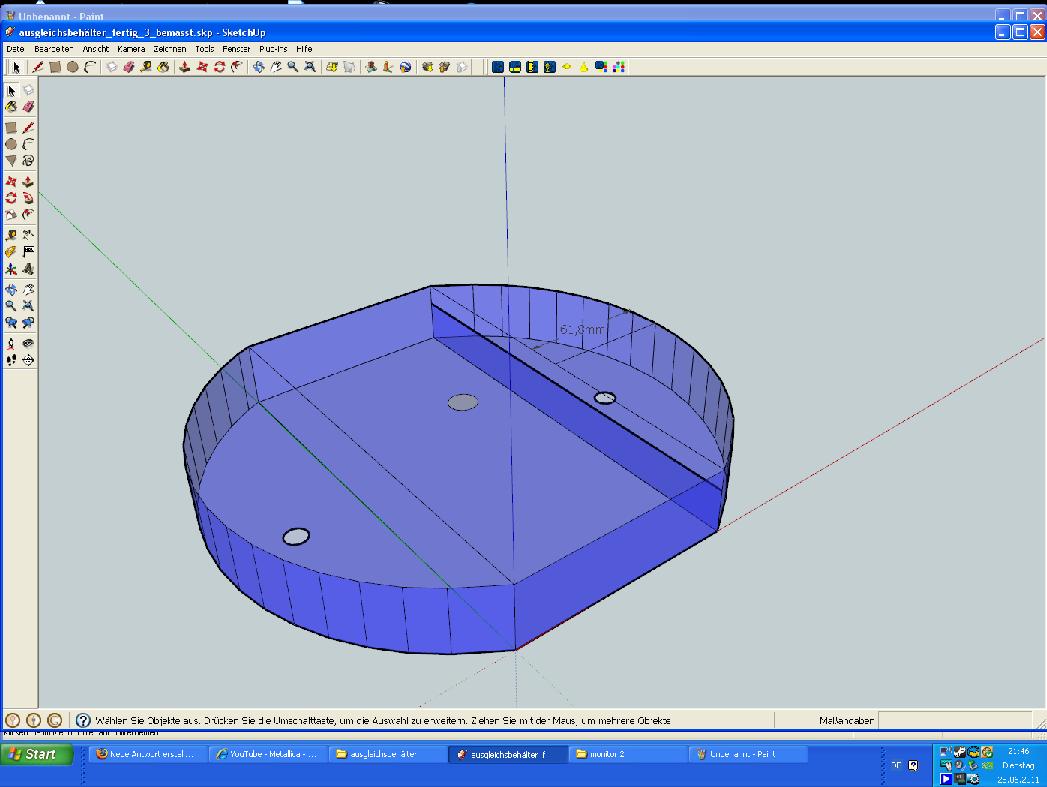Select the Rotate tool in left toolbar
Viewport: 1047px width, 787px height.
tap(11, 198)
